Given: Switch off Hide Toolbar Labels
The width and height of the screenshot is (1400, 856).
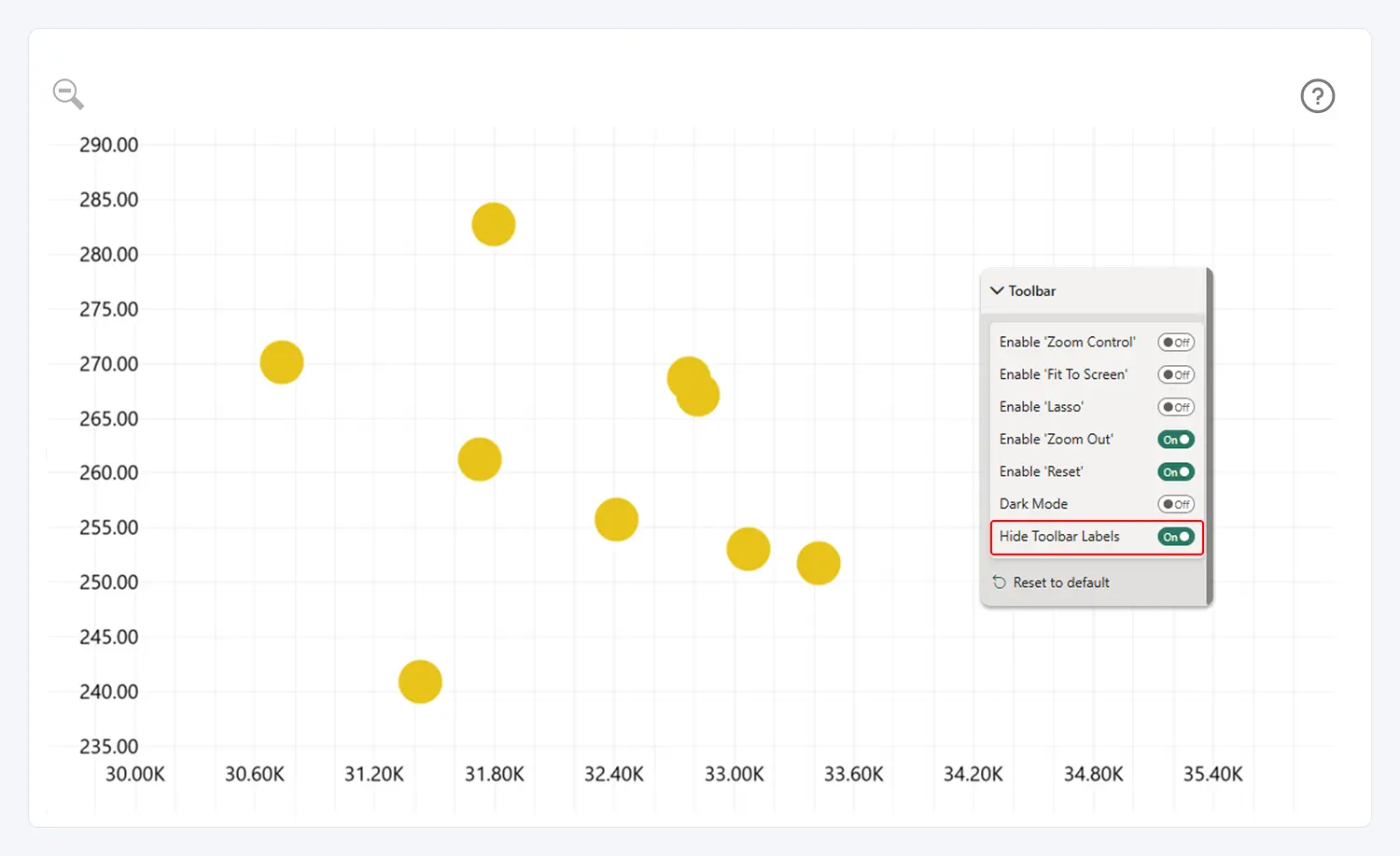Looking at the screenshot, I should click(x=1175, y=537).
